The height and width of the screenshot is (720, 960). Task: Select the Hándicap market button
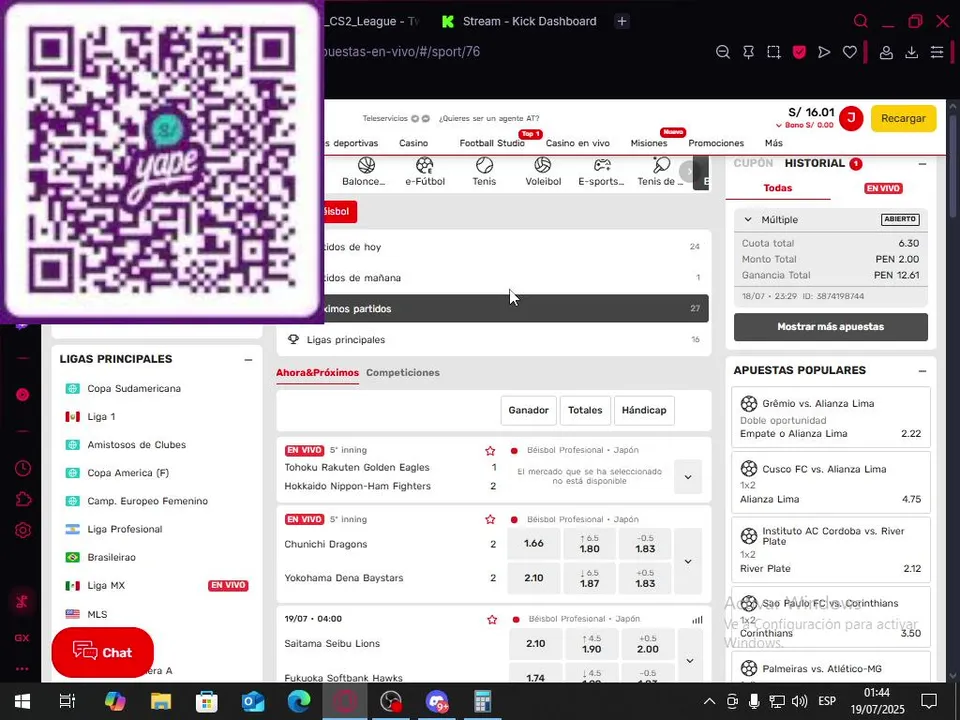point(644,410)
